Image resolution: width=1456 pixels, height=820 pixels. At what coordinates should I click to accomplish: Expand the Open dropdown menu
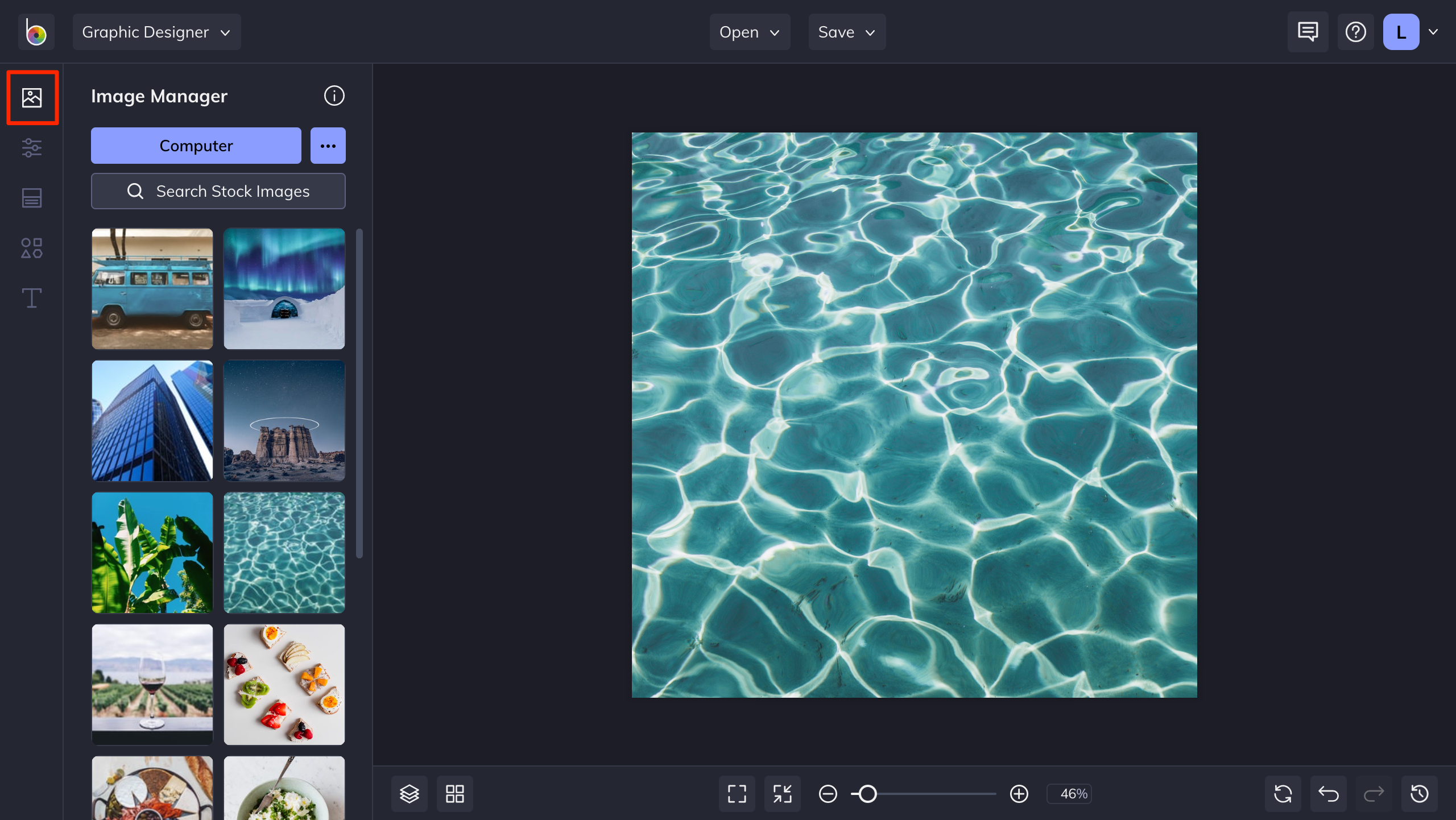(750, 32)
